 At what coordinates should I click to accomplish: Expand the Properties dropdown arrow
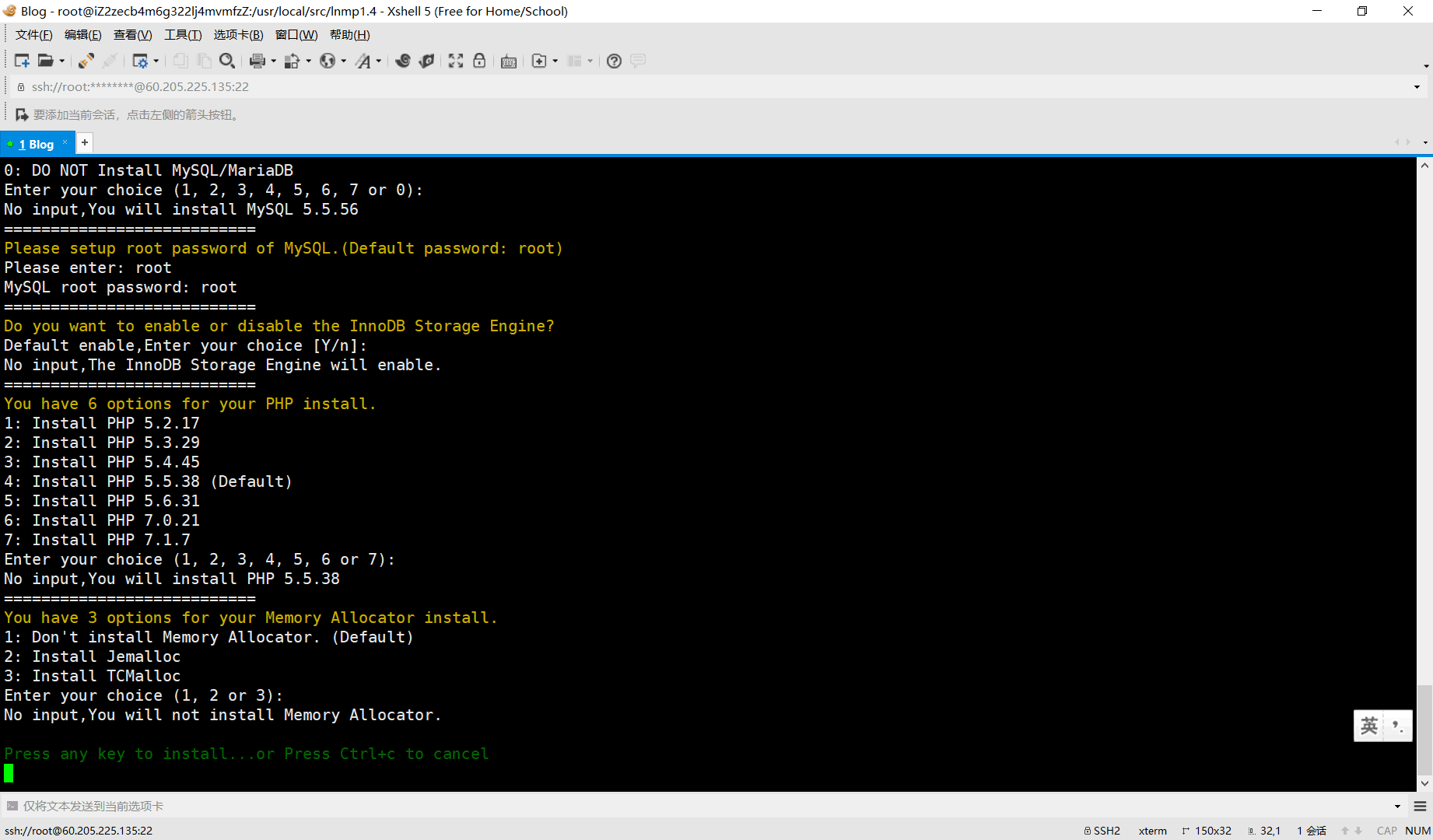point(156,61)
